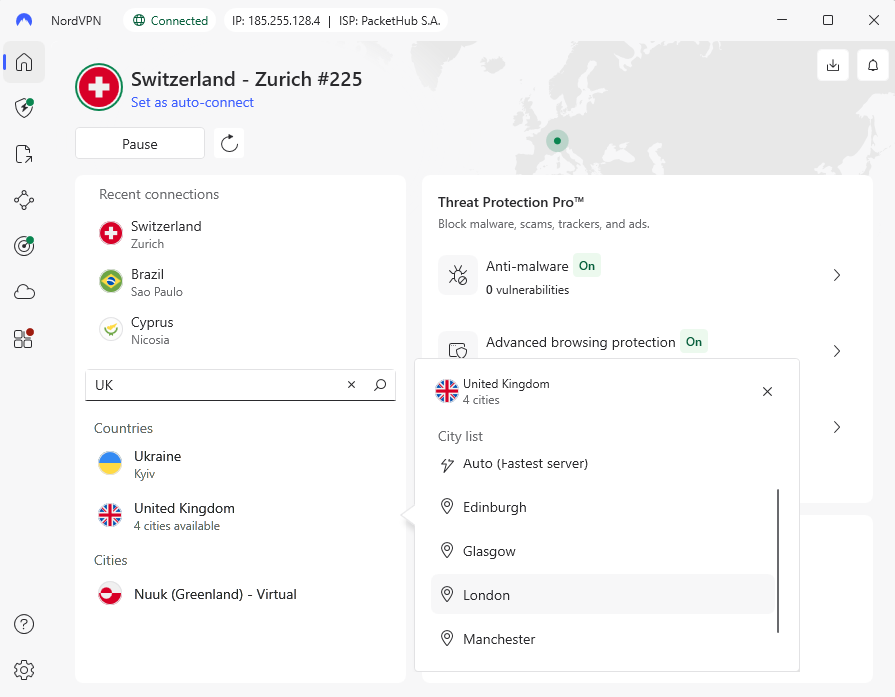This screenshot has width=895, height=697.
Task: Clear the UK search with the X
Action: tap(351, 384)
